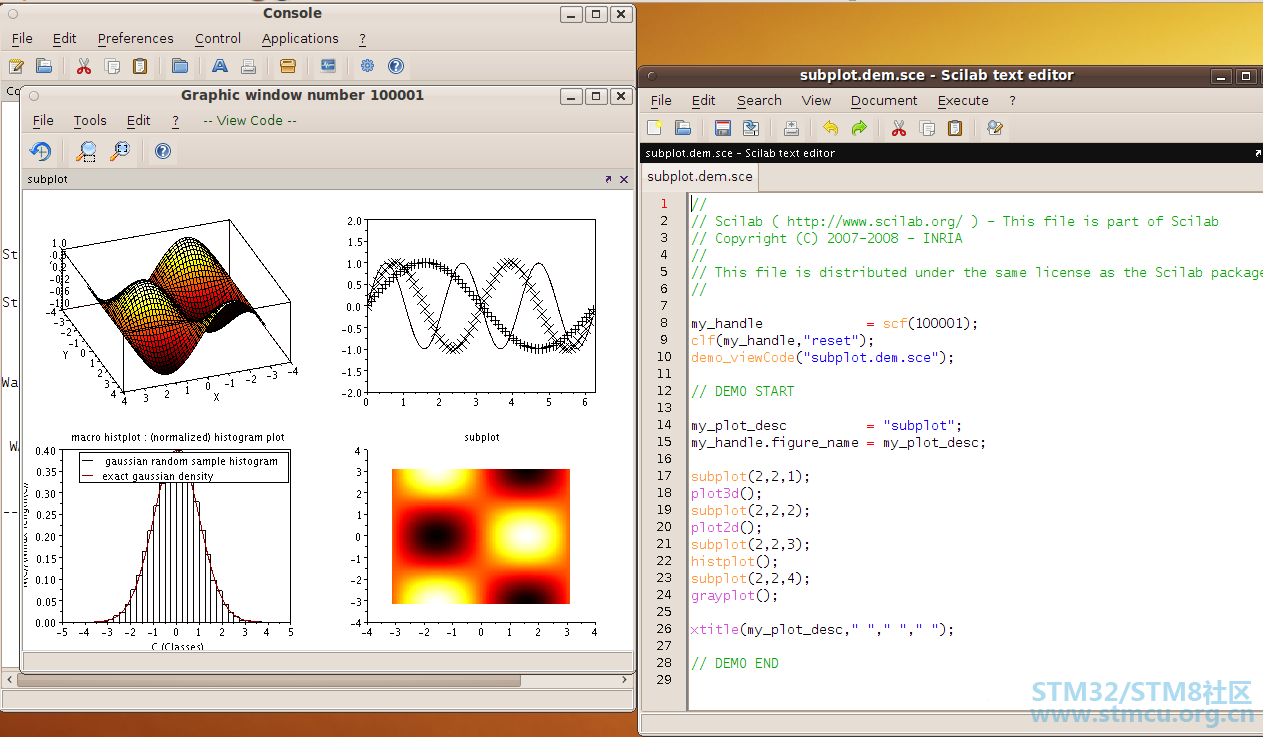Open Edit menu in graphic window
1263x737 pixels.
tap(139, 120)
